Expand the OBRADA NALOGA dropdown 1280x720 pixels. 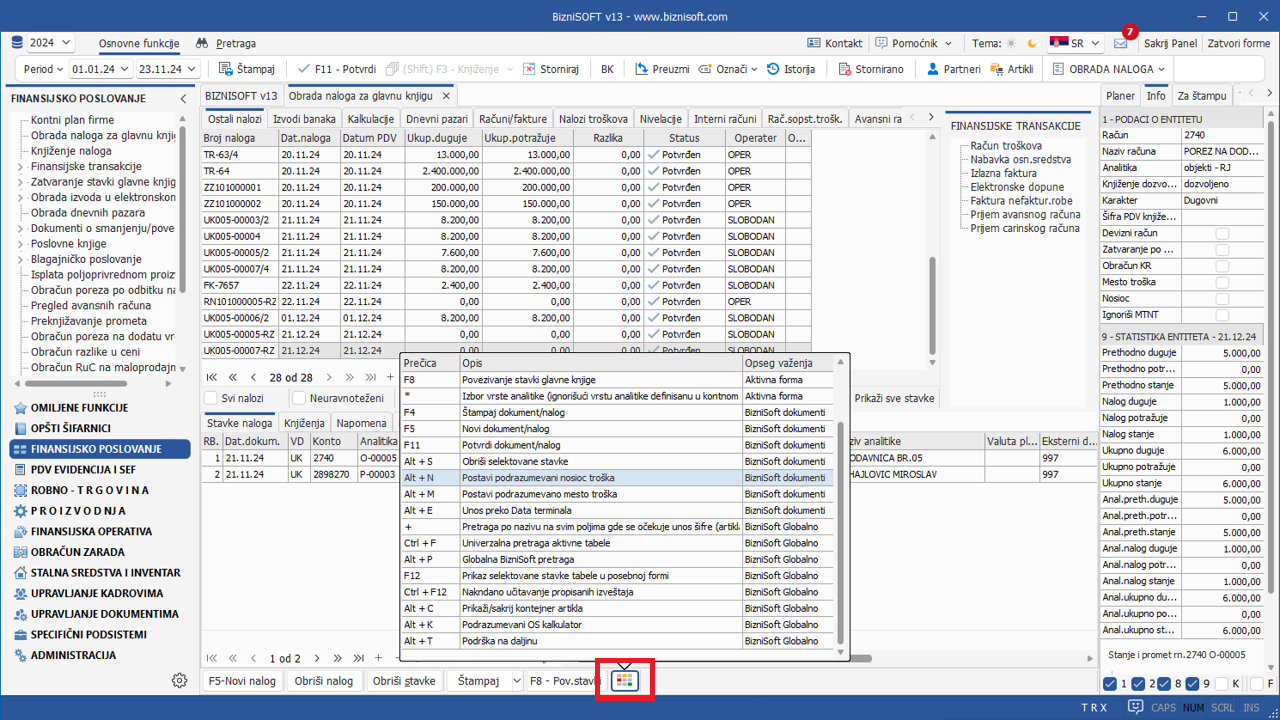click(x=1110, y=69)
